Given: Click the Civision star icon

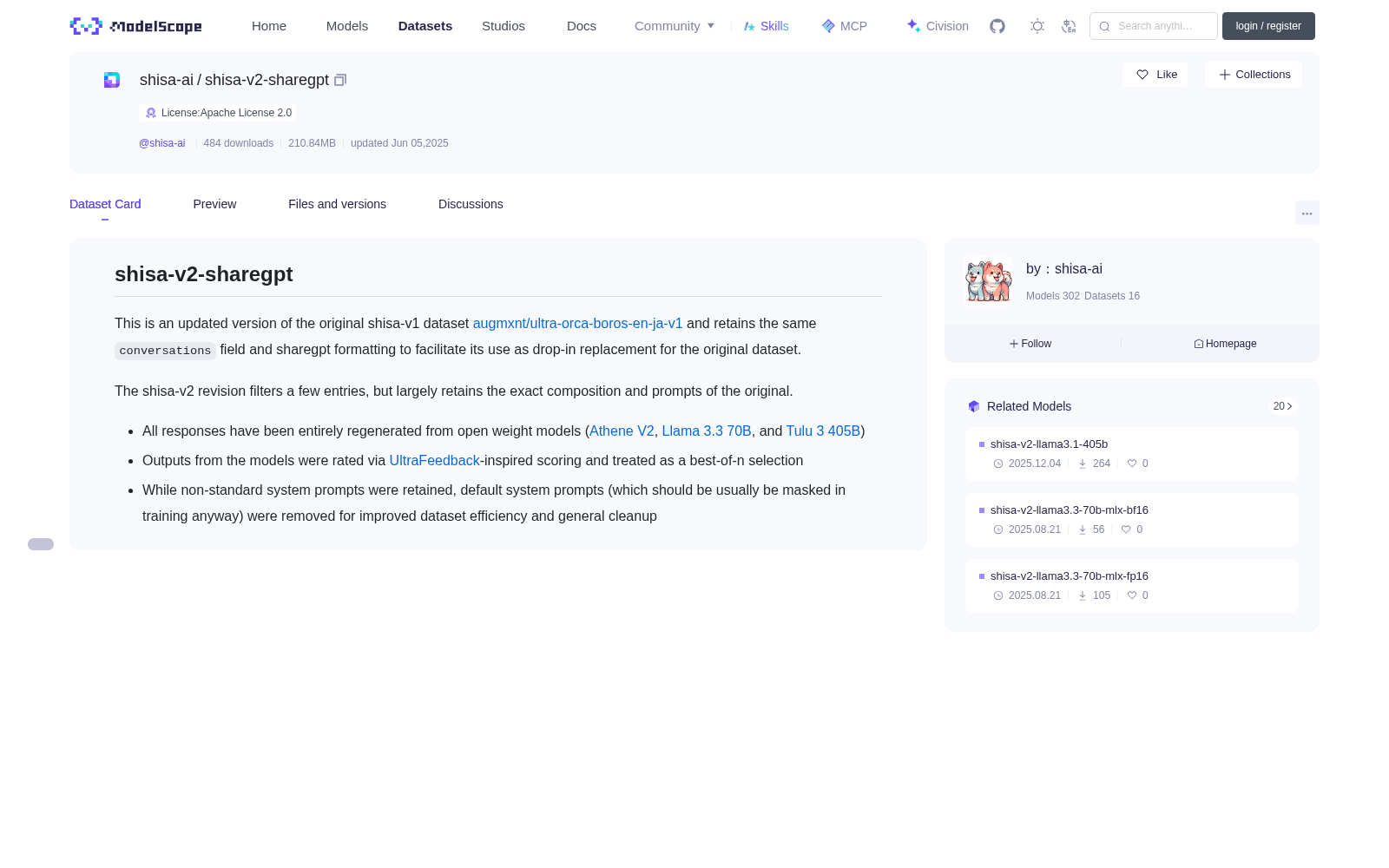Looking at the screenshot, I should [x=913, y=26].
